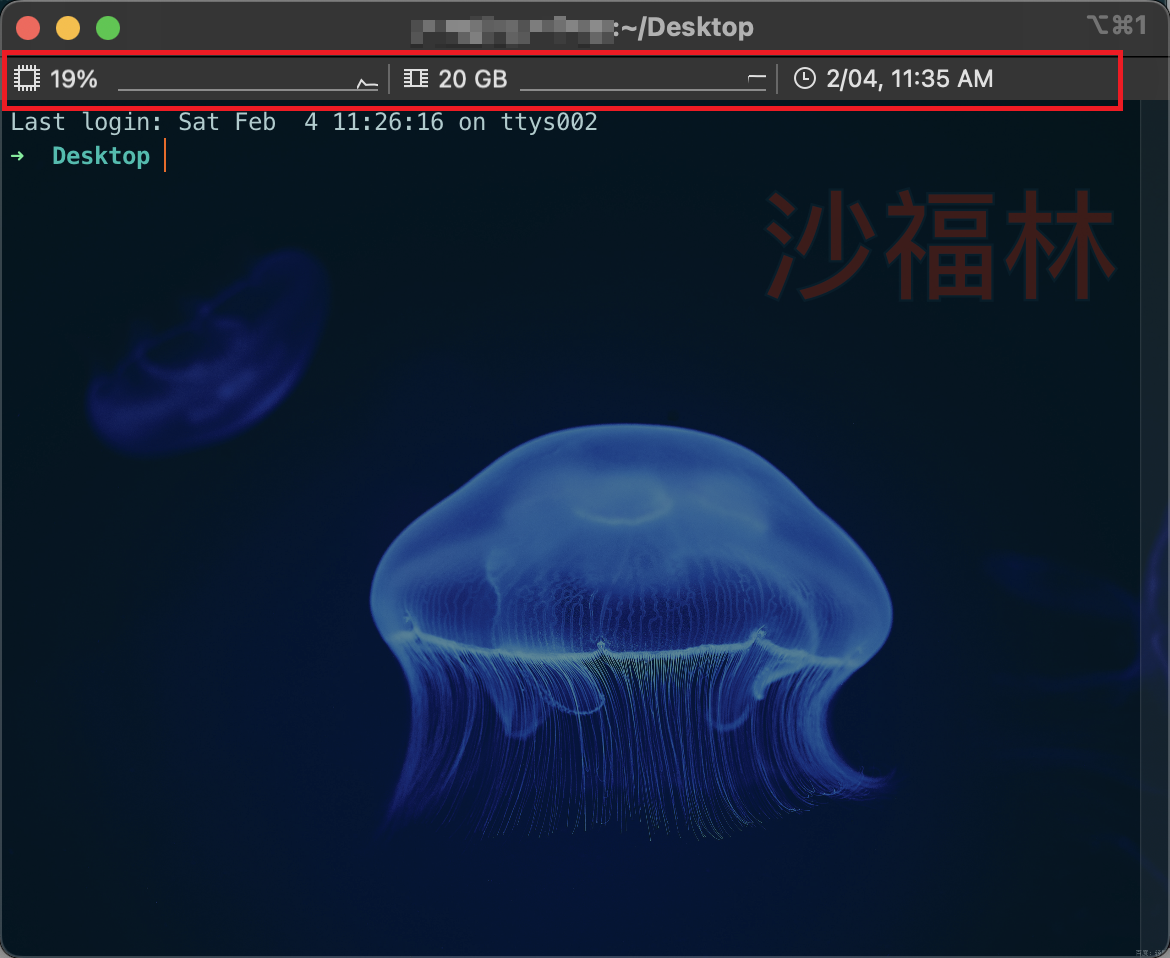Image resolution: width=1170 pixels, height=958 pixels.
Task: Click the CPU chip icon in status bar
Action: [27, 78]
